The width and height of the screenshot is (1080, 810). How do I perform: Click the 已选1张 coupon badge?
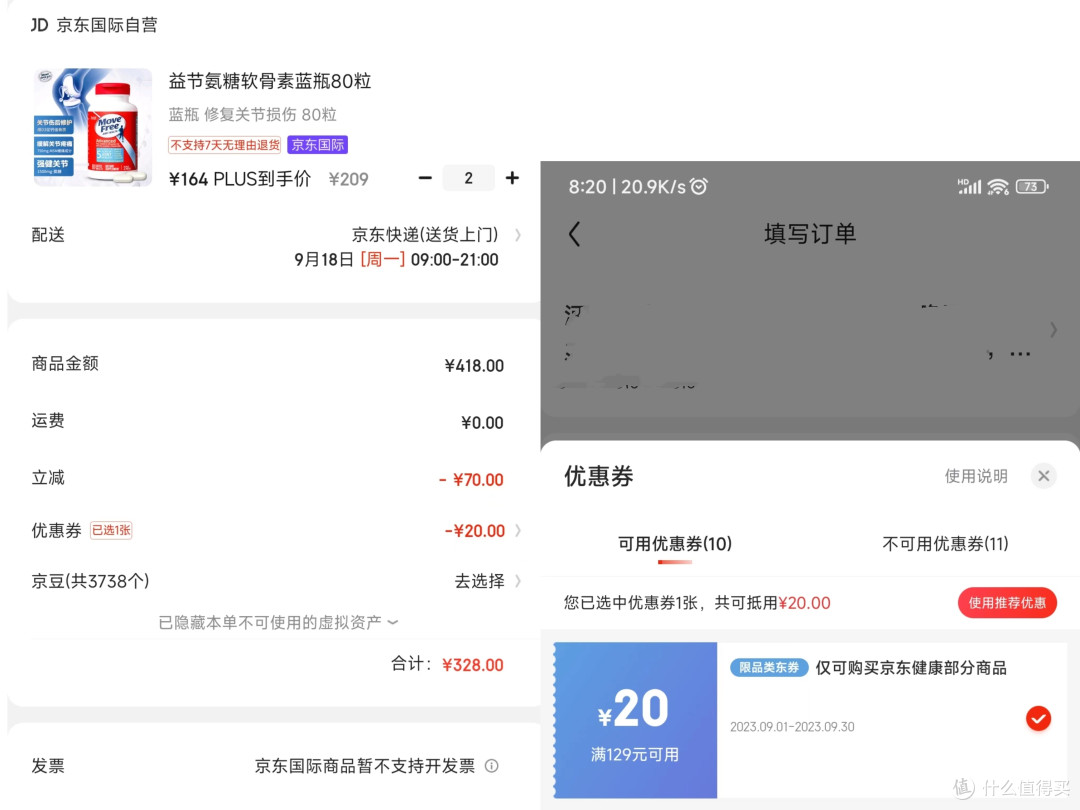[112, 530]
